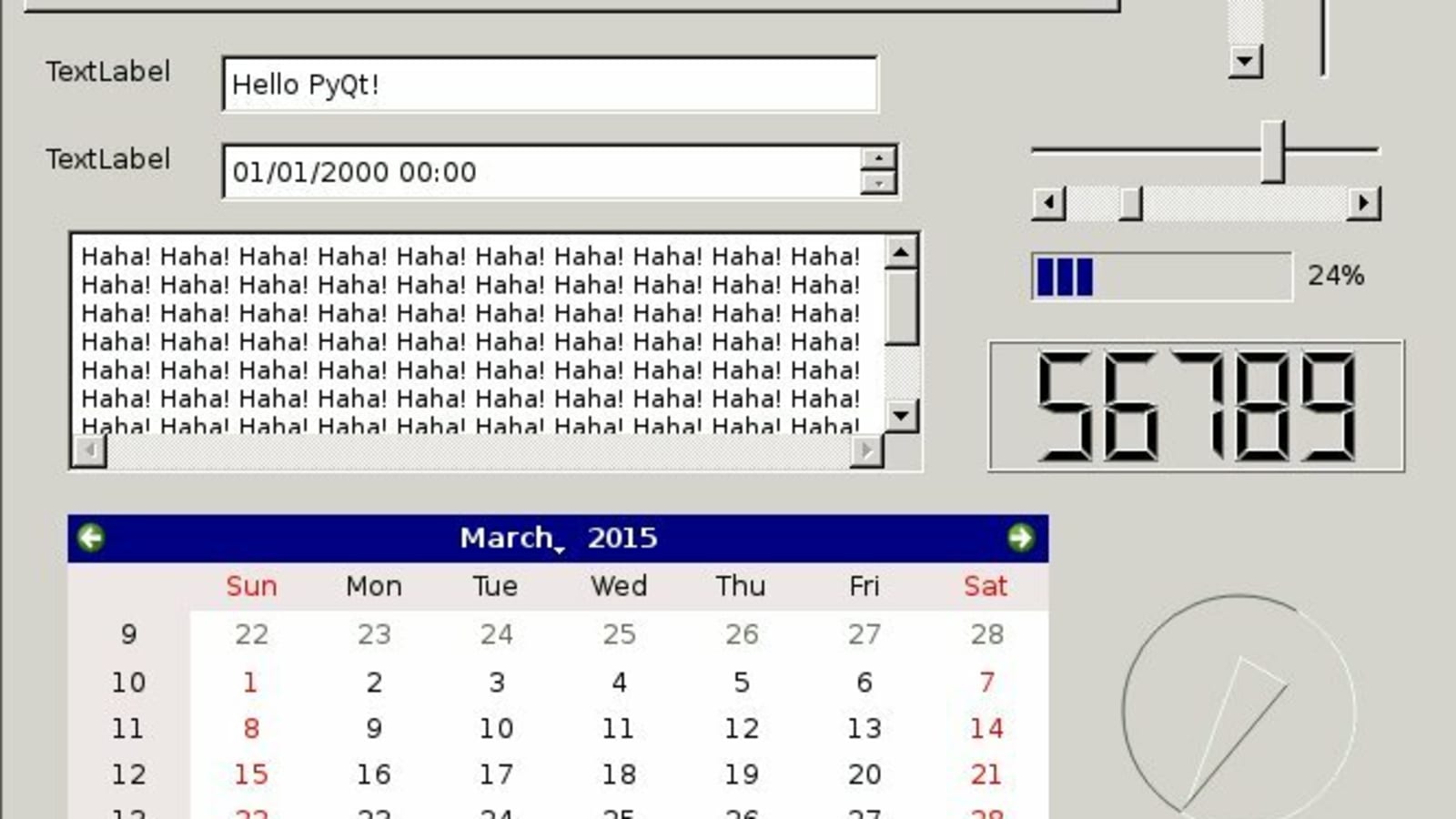This screenshot has height=819, width=1456.
Task: Select March 19 in calendar
Action: click(x=742, y=774)
